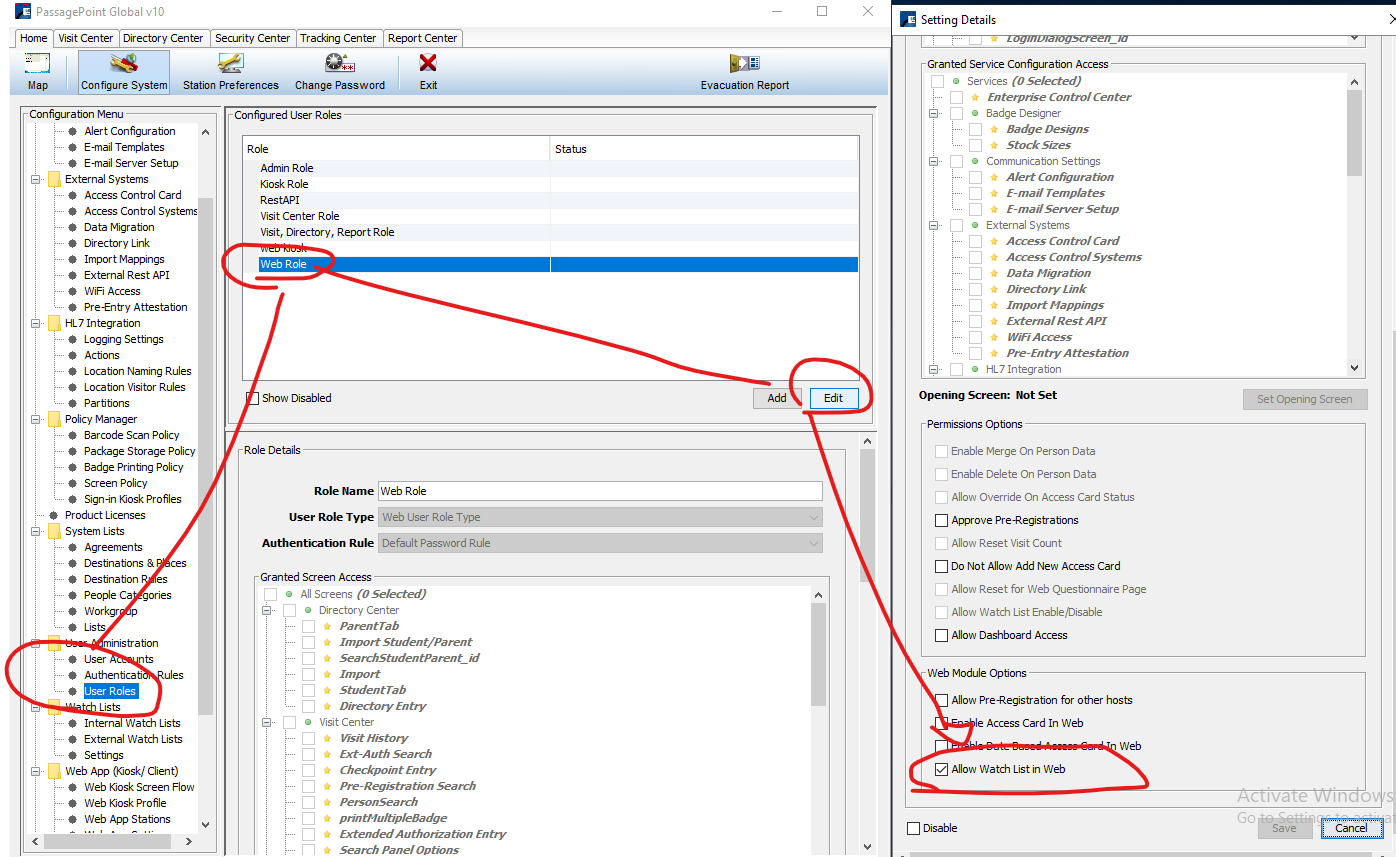Select User Accounts in Configuration Menu
Image resolution: width=1396 pixels, height=857 pixels.
(118, 659)
